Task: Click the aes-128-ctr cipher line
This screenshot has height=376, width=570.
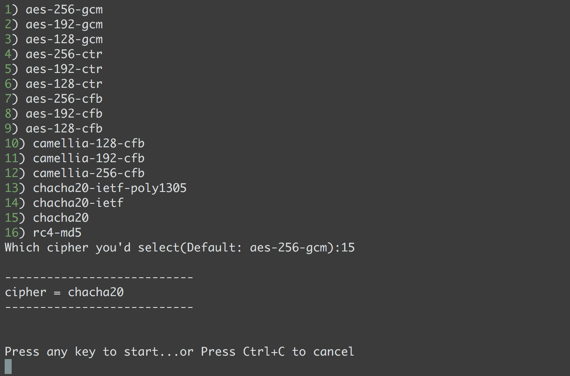Action: 53,84
